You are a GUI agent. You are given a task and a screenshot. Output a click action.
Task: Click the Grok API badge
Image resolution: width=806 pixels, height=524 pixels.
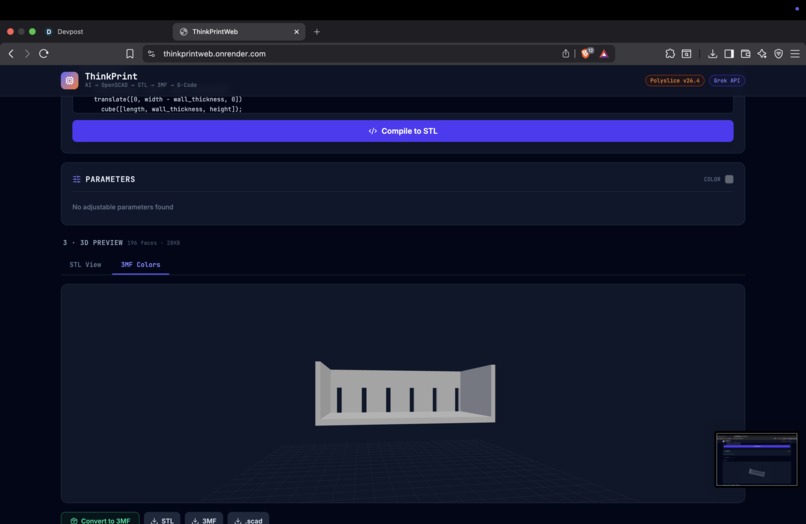pos(727,80)
